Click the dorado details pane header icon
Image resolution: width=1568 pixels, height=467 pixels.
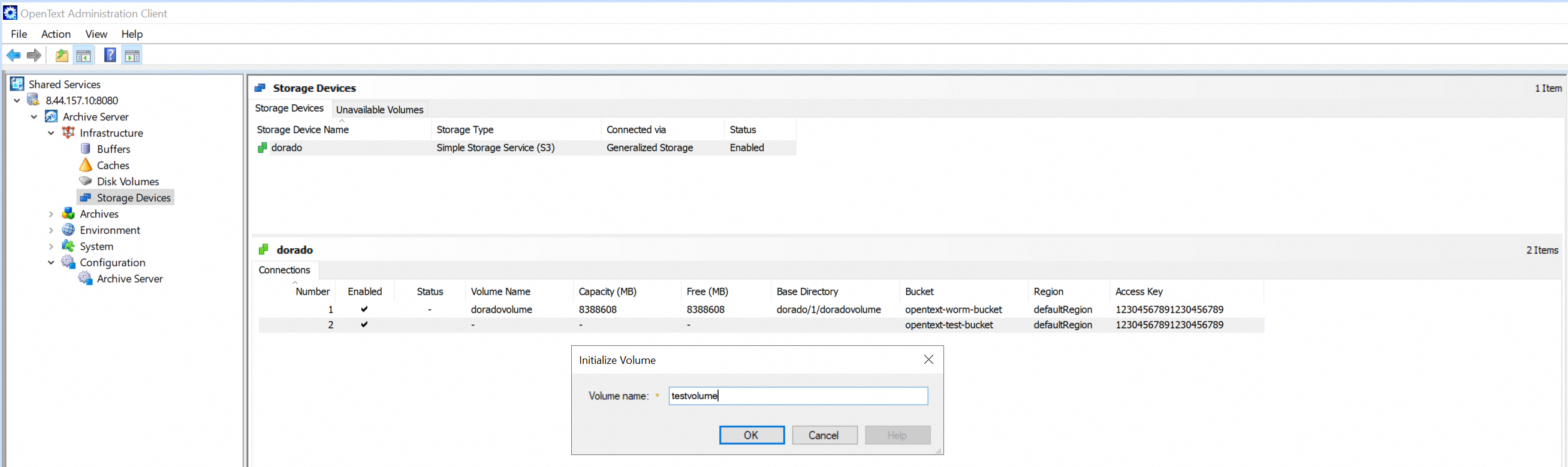[264, 249]
